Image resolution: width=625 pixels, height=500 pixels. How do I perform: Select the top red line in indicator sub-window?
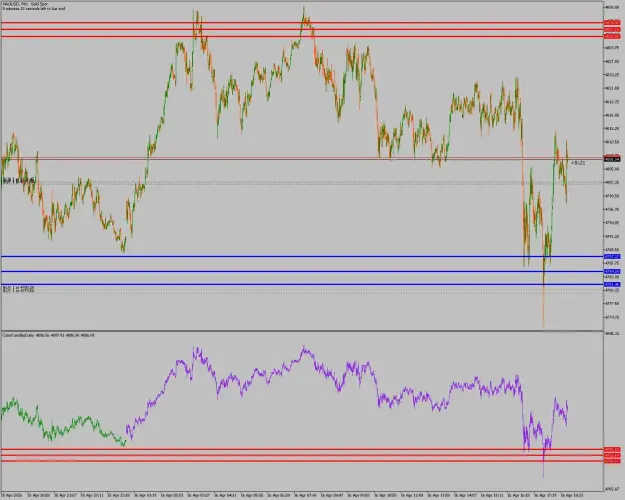click(x=302, y=449)
